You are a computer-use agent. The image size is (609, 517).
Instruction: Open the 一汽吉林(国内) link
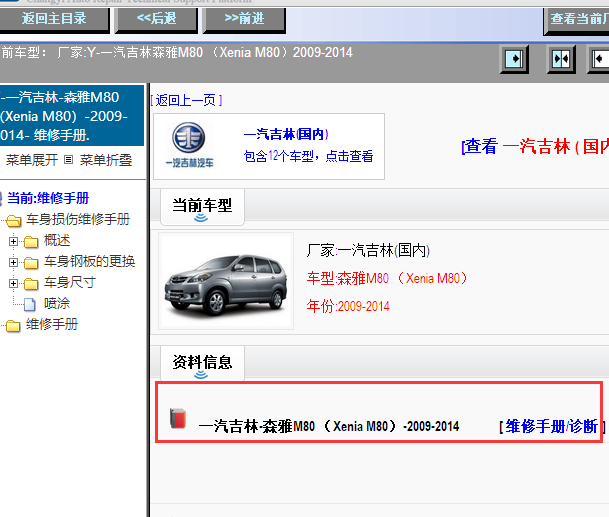click(x=286, y=134)
